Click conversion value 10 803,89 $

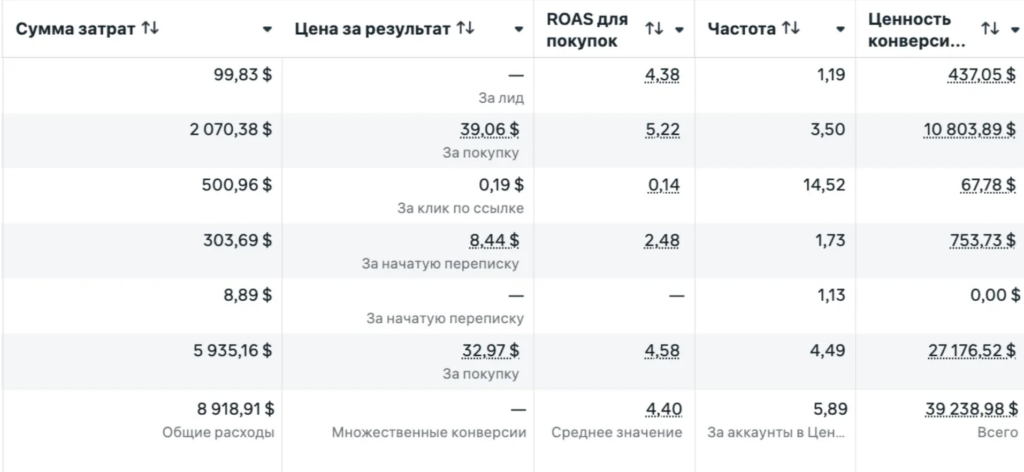970,130
